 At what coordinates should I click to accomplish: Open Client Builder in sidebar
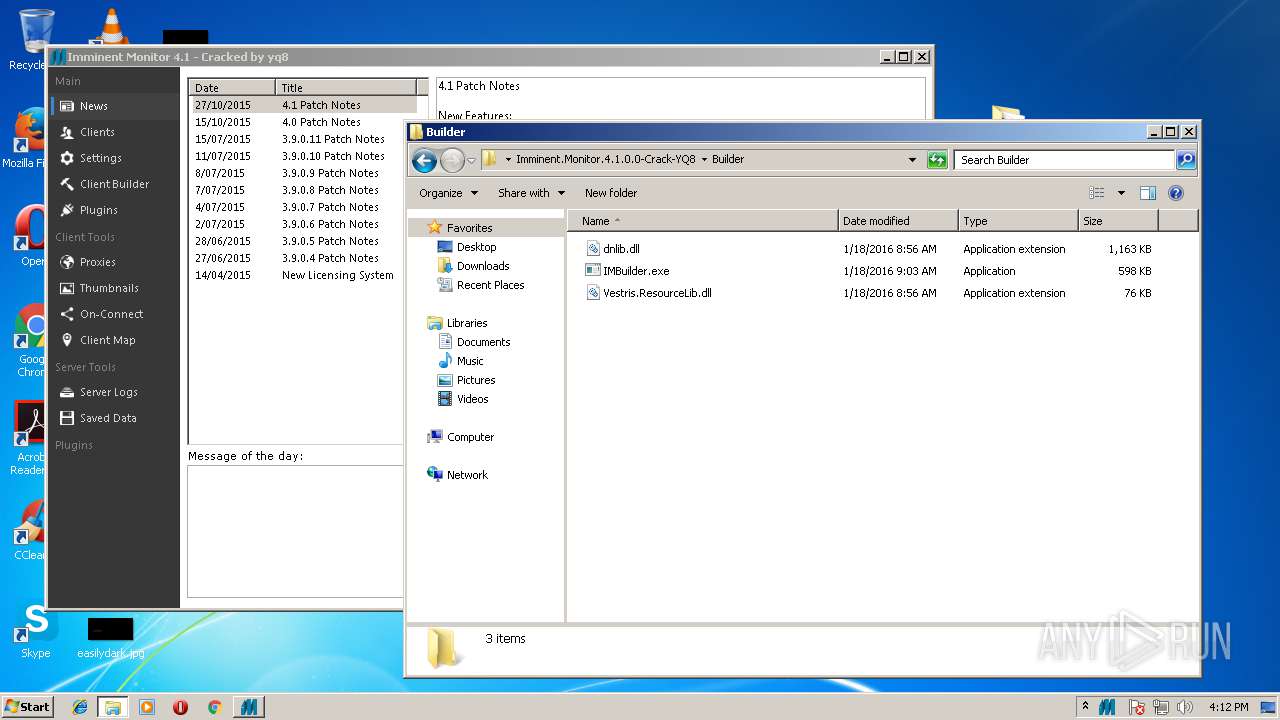click(x=115, y=184)
